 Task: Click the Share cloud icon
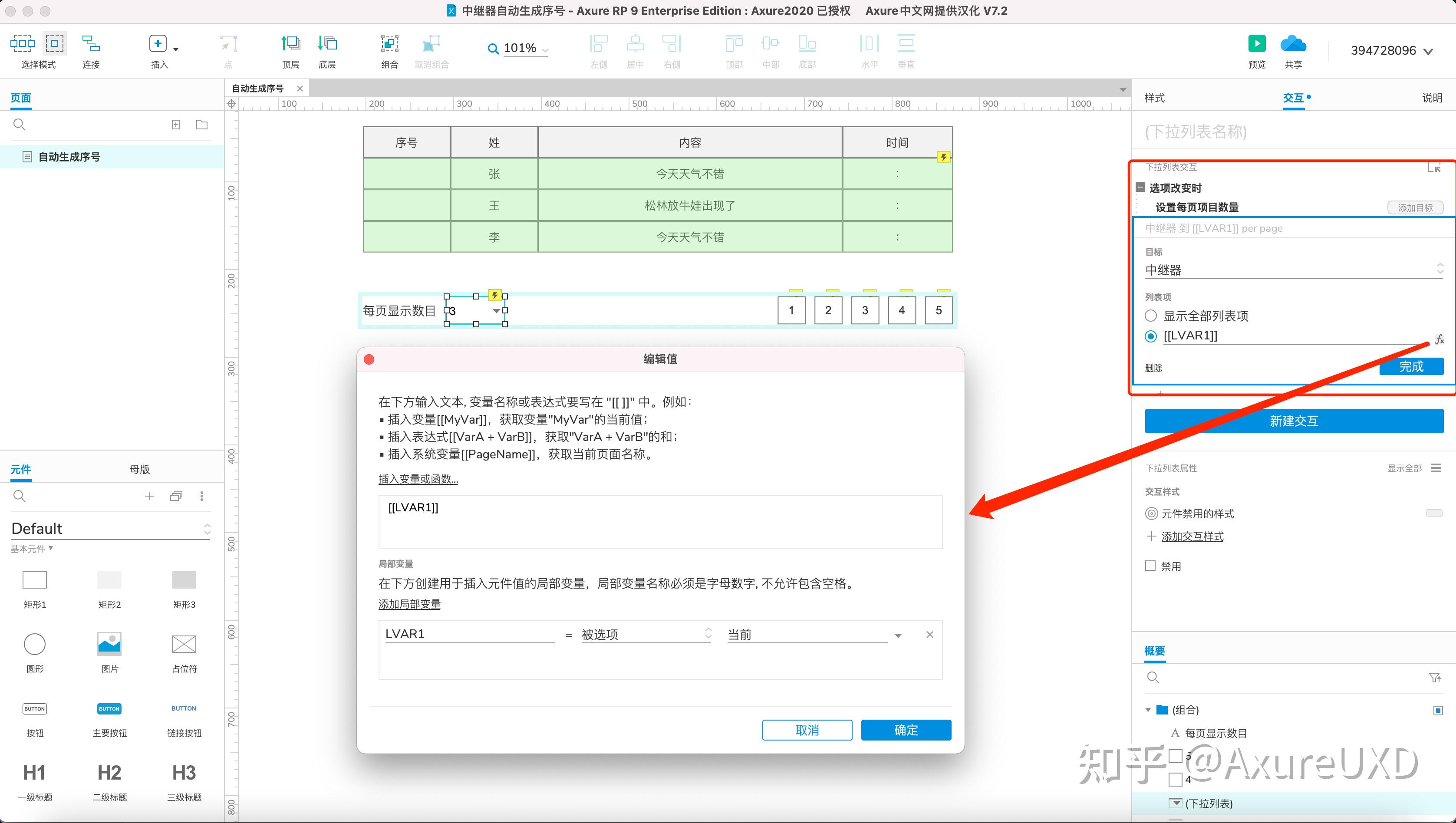coord(1293,43)
